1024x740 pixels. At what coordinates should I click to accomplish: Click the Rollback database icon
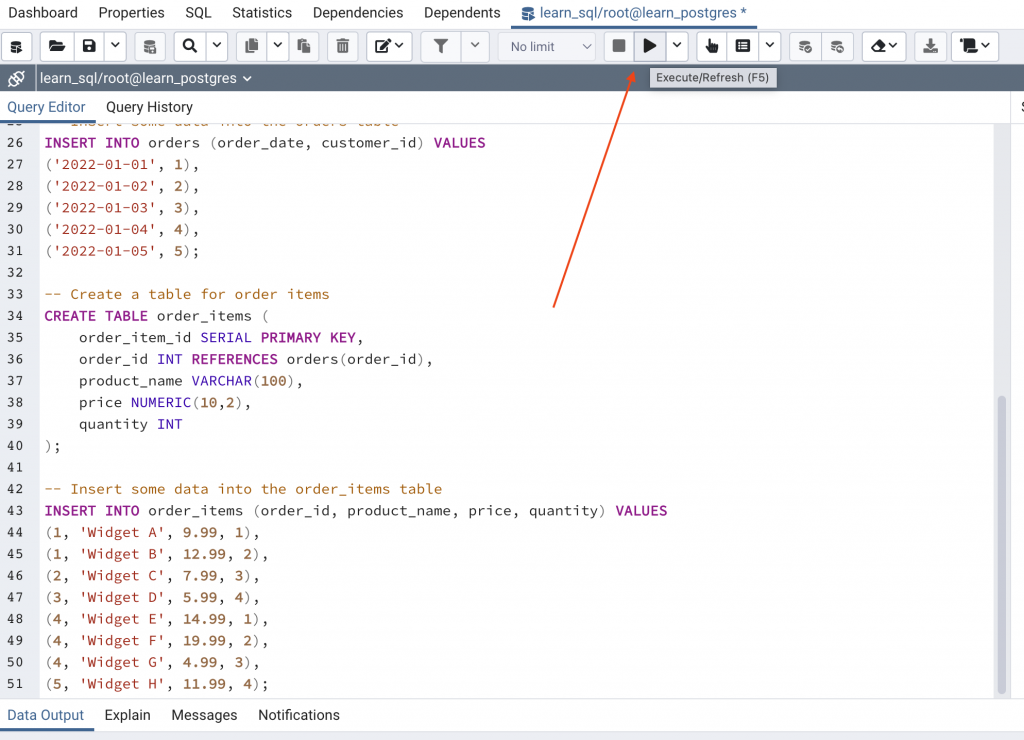pos(837,46)
